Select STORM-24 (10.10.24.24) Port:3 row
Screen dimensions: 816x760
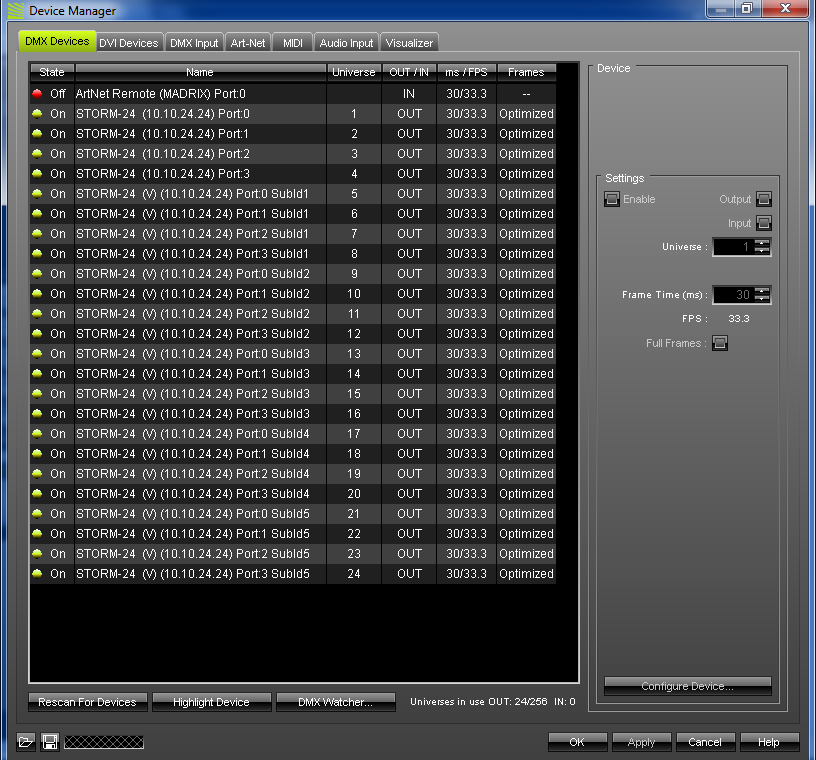click(293, 174)
